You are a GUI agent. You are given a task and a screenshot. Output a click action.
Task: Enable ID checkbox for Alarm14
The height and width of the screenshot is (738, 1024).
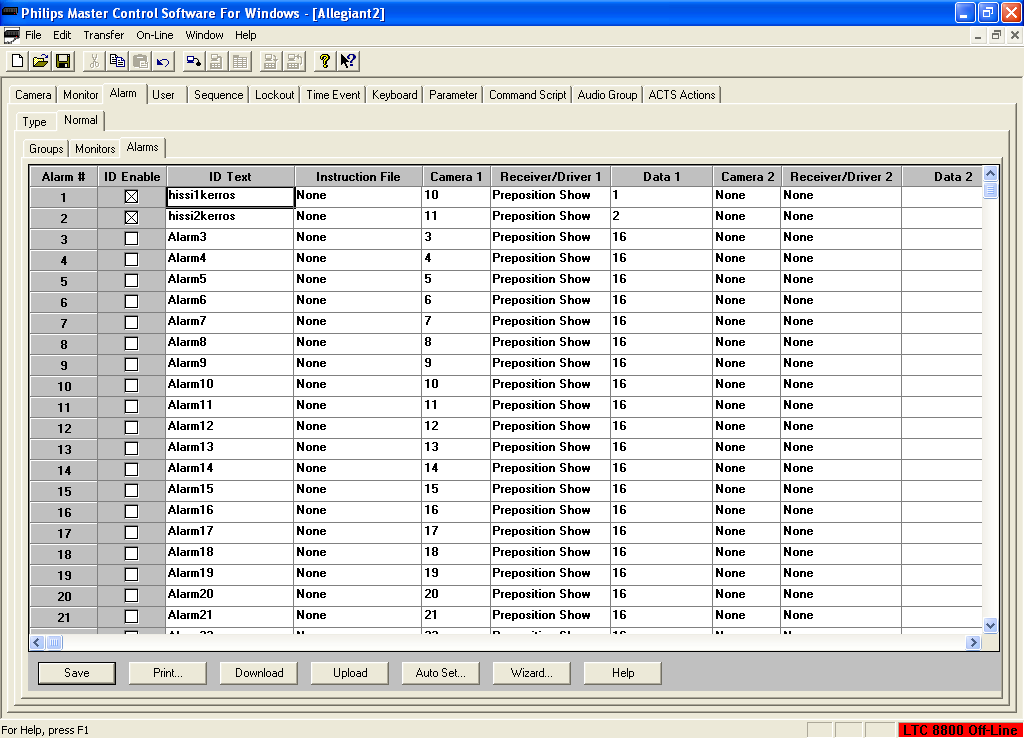[131, 470]
